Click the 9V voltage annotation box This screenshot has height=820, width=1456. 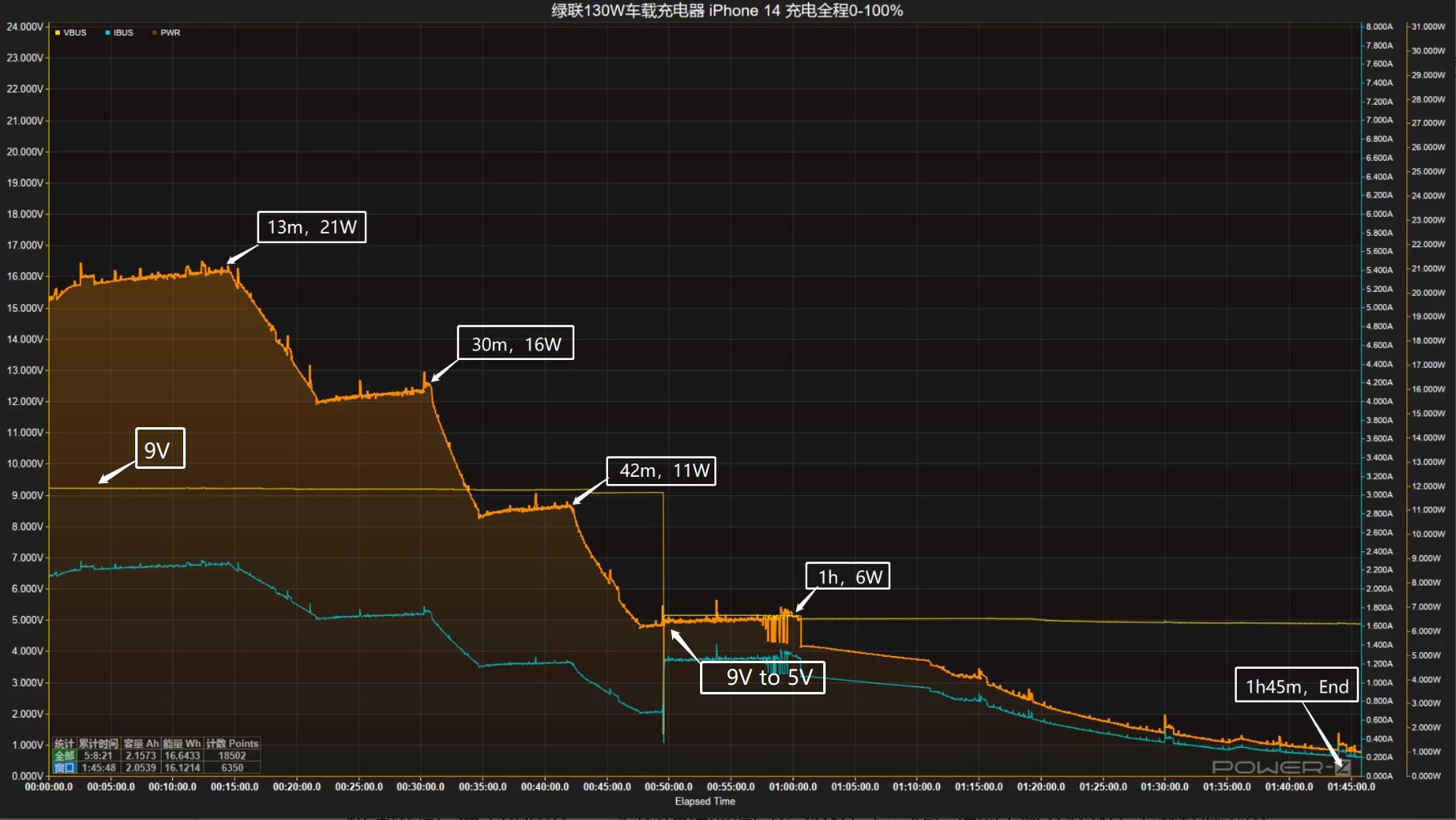[160, 449]
